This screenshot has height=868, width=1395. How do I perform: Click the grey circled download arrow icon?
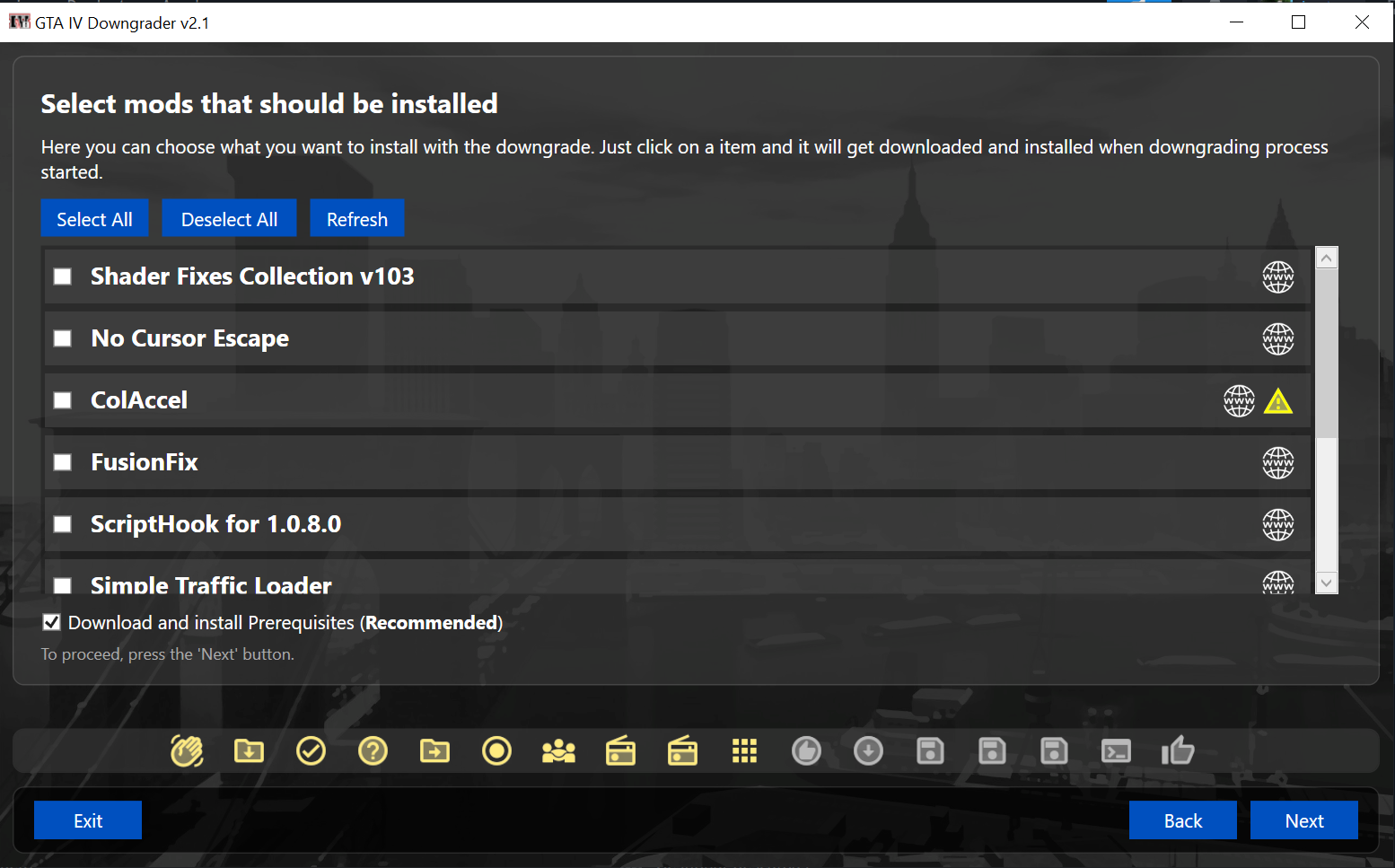pos(868,750)
